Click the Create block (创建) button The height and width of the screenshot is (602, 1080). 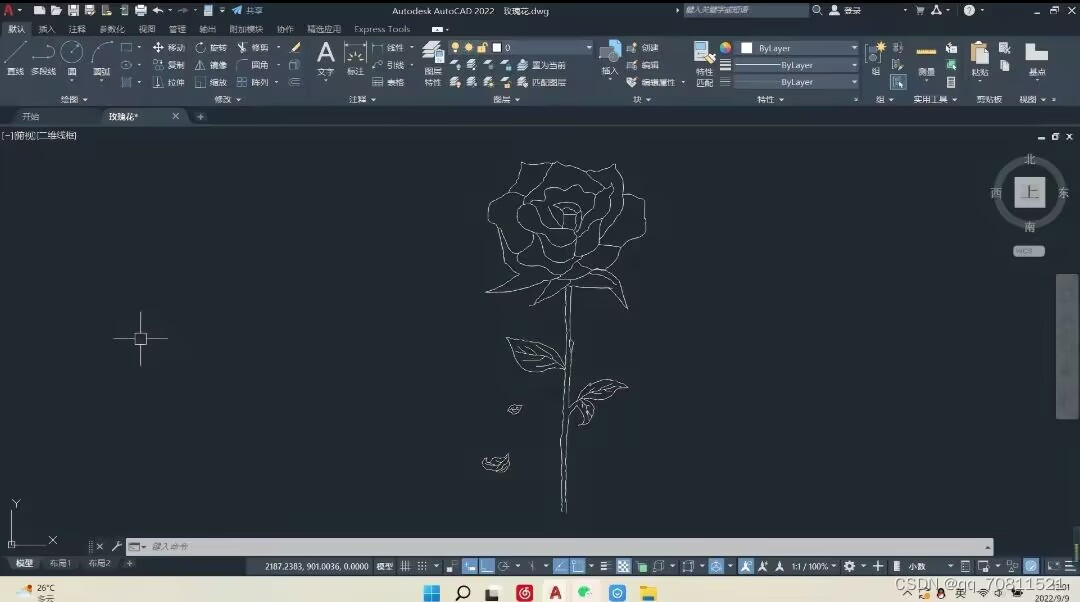click(x=643, y=48)
